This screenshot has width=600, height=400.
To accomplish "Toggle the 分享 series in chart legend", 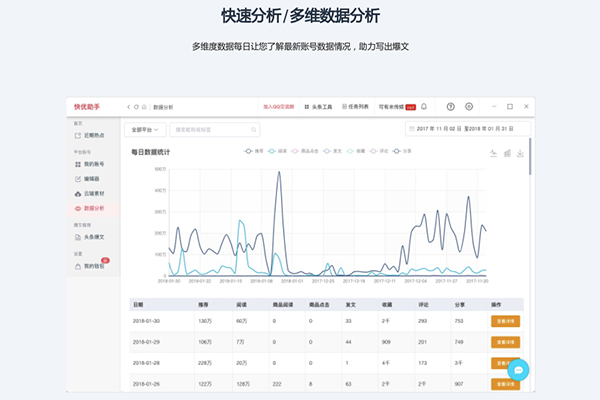I will click(x=402, y=151).
